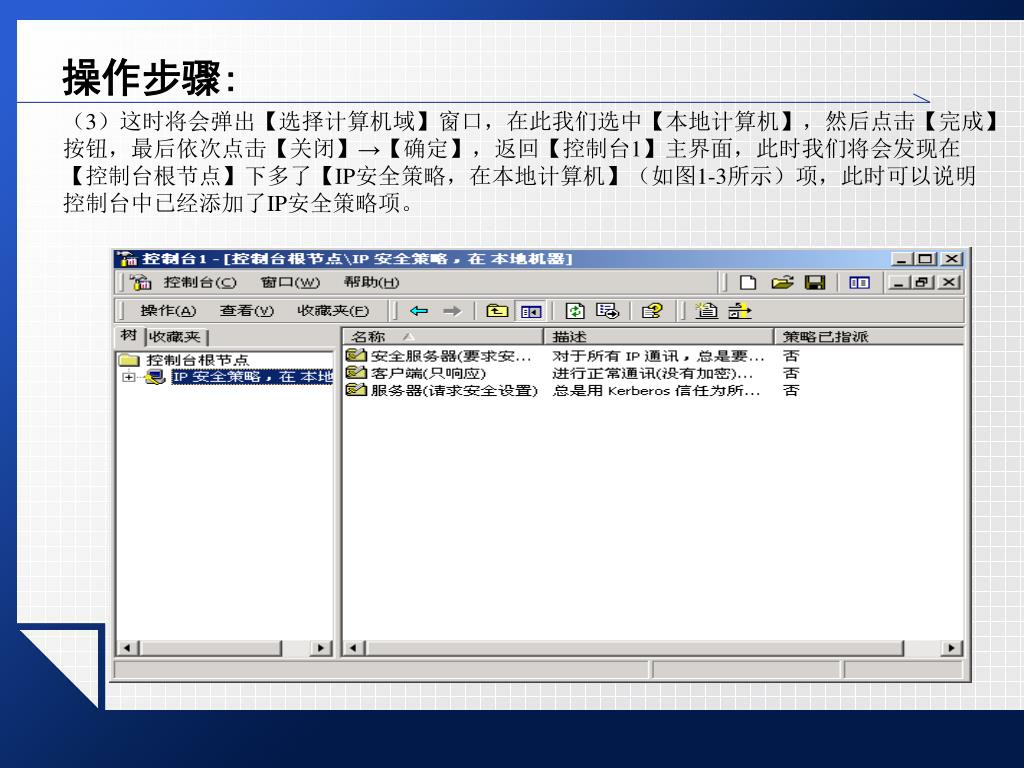Open the 收藏夹(F) menu
1024x768 pixels.
pos(333,311)
